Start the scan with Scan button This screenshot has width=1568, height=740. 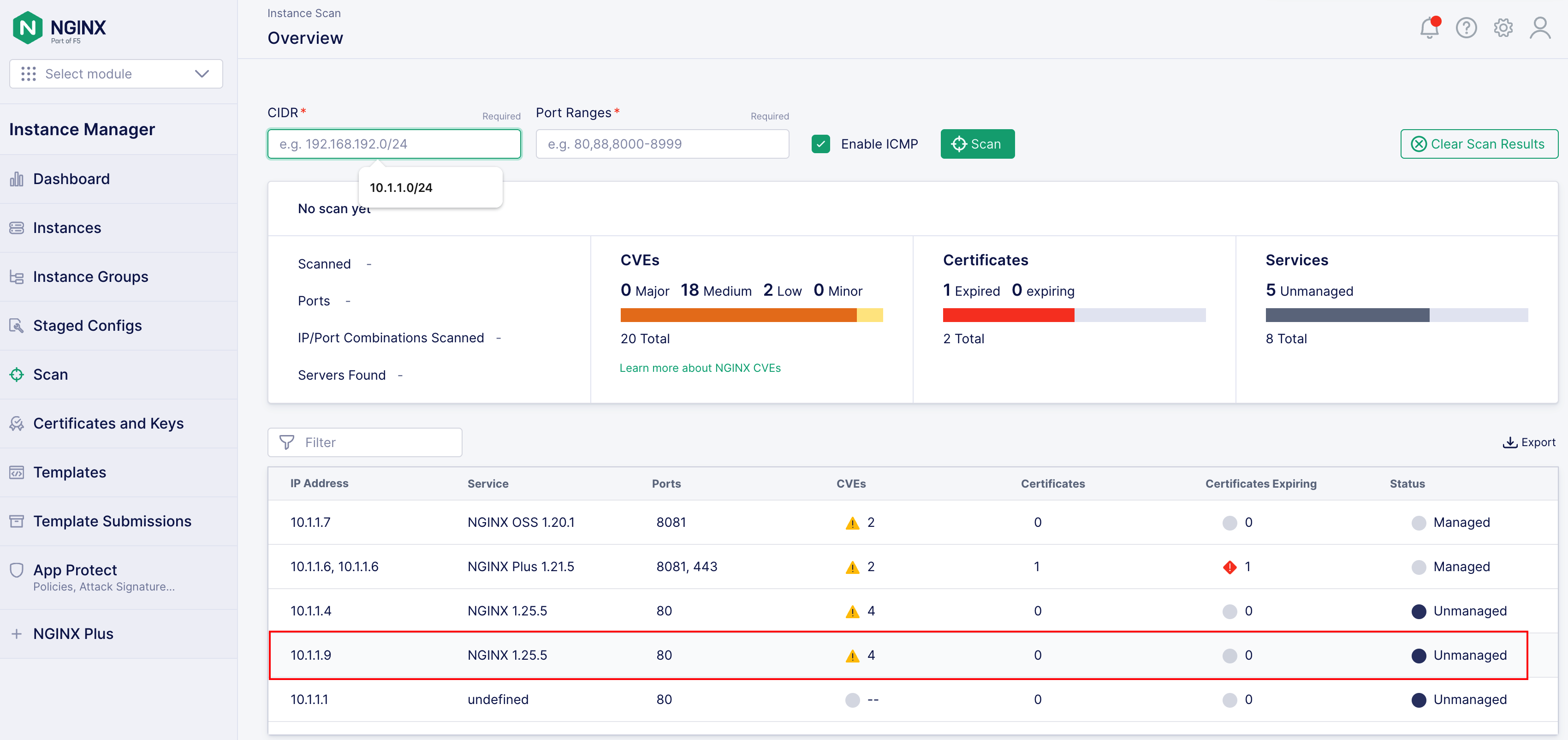(977, 144)
